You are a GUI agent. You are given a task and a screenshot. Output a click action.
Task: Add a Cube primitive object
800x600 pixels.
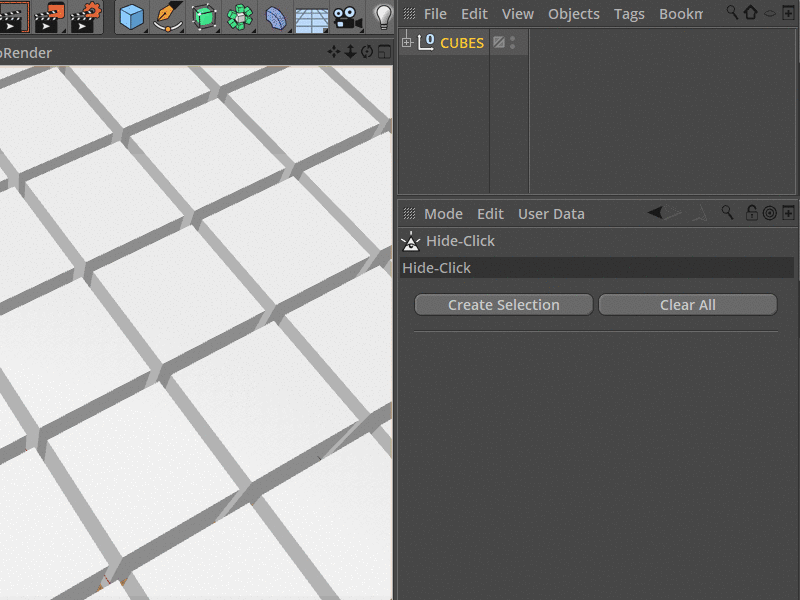coord(132,17)
